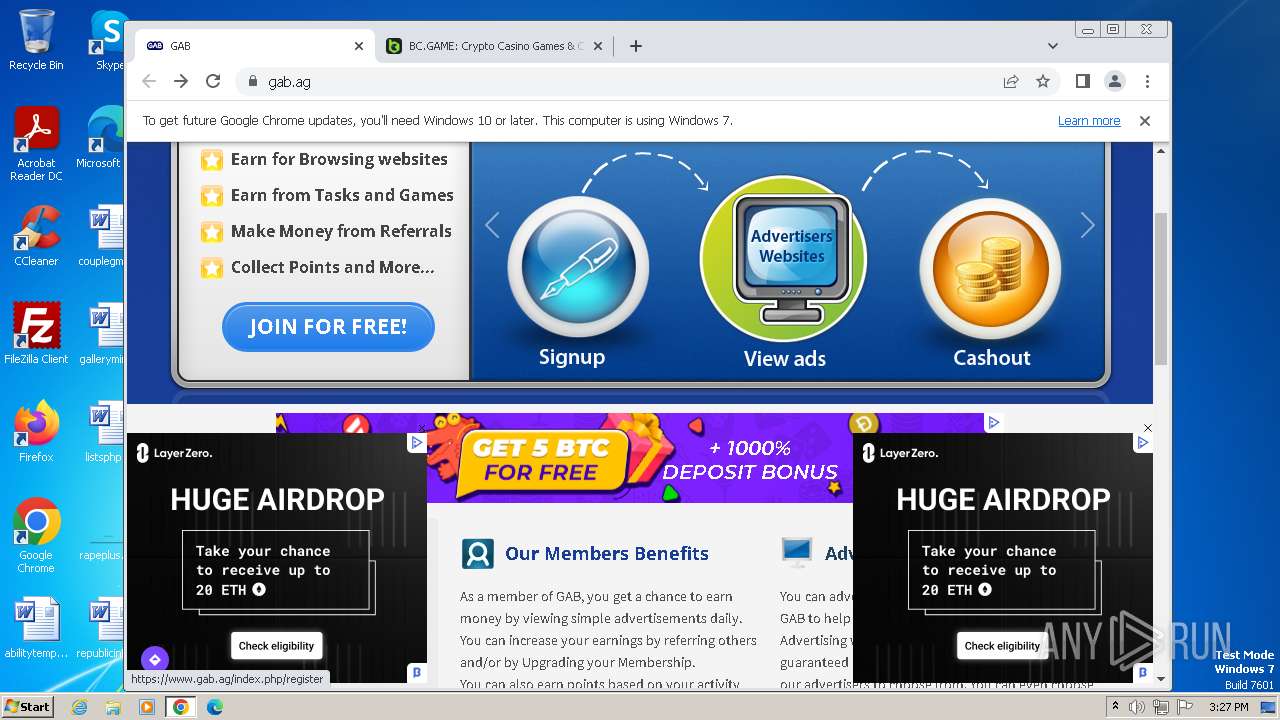Click Check eligibility in right LayerZero ad
The width and height of the screenshot is (1280, 720).
point(1002,646)
